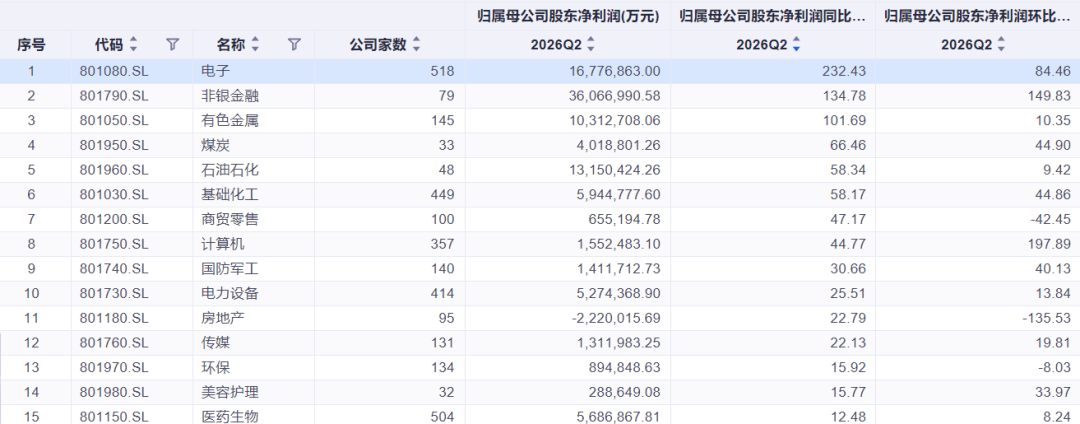Click the 电力设备 name cell
This screenshot has width=1080, height=424.
click(x=230, y=294)
